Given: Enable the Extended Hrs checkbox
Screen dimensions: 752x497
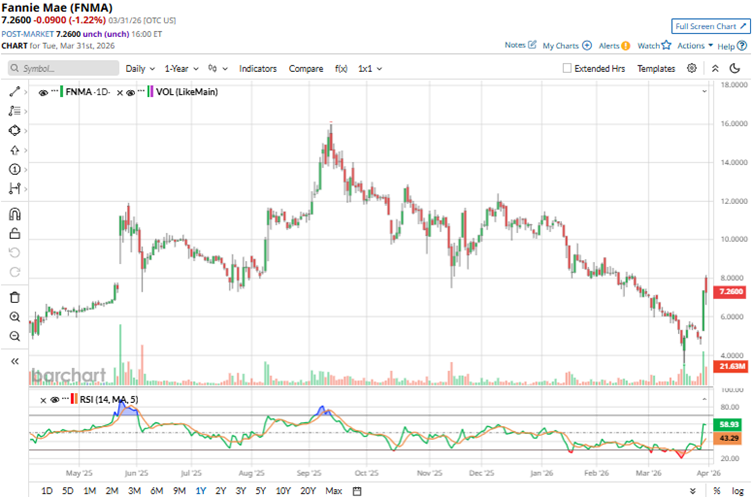Looking at the screenshot, I should click(567, 69).
